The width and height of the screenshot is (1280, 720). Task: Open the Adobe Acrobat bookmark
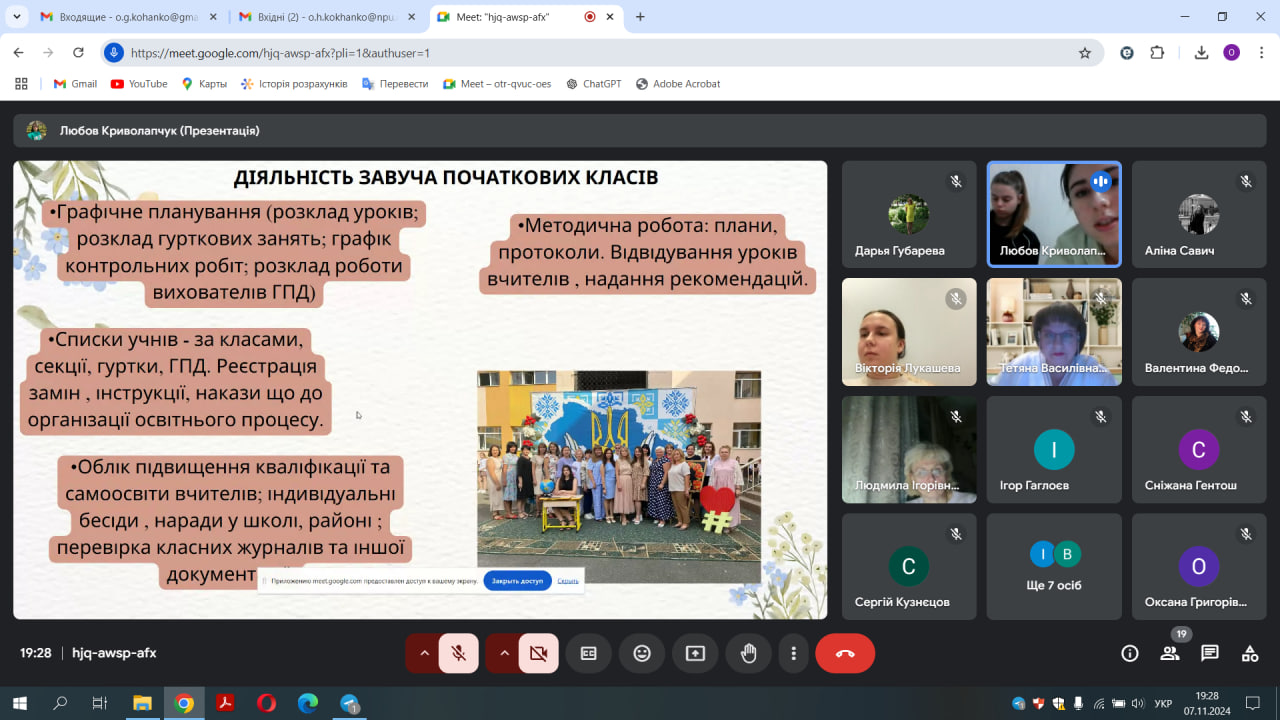[x=678, y=84]
